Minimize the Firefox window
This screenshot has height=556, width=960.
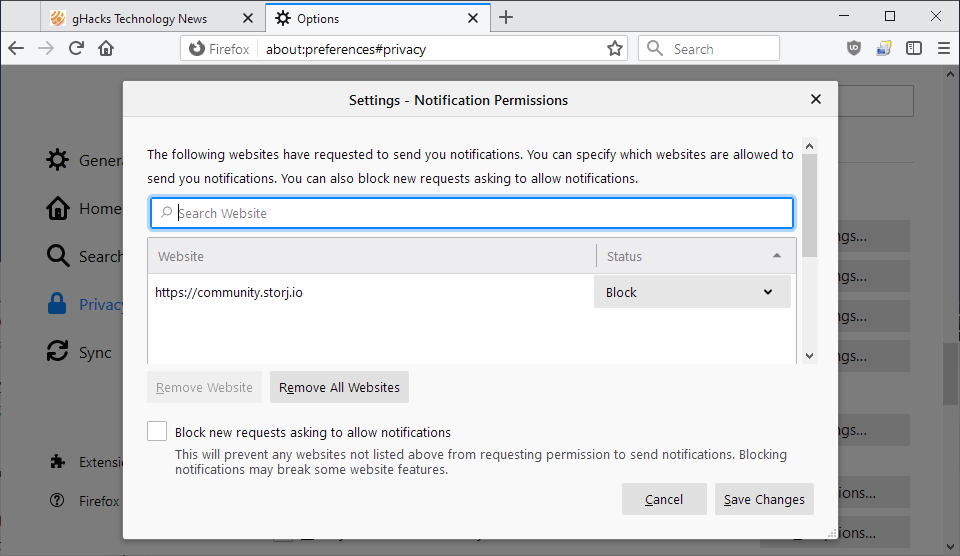coord(844,17)
